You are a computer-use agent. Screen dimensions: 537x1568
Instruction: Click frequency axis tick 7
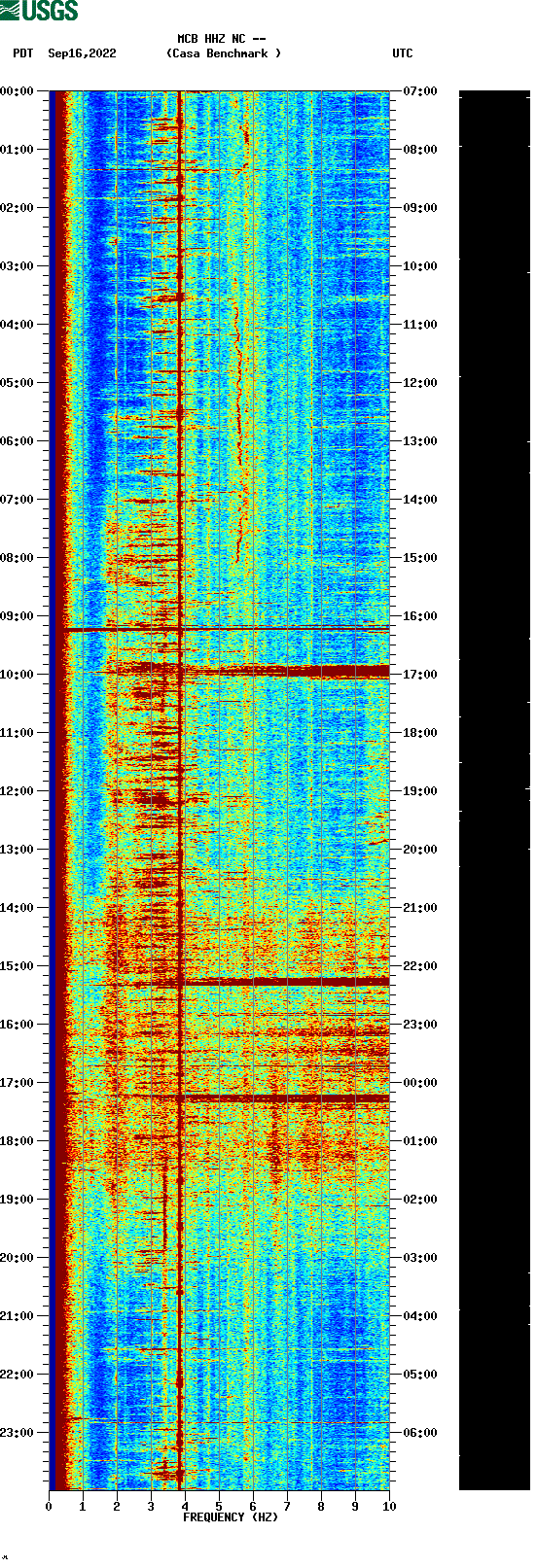coord(287,1507)
